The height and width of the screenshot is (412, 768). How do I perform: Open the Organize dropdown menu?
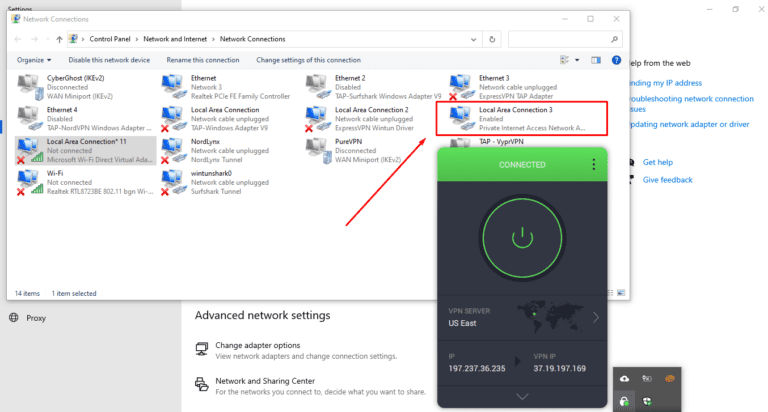(x=34, y=60)
